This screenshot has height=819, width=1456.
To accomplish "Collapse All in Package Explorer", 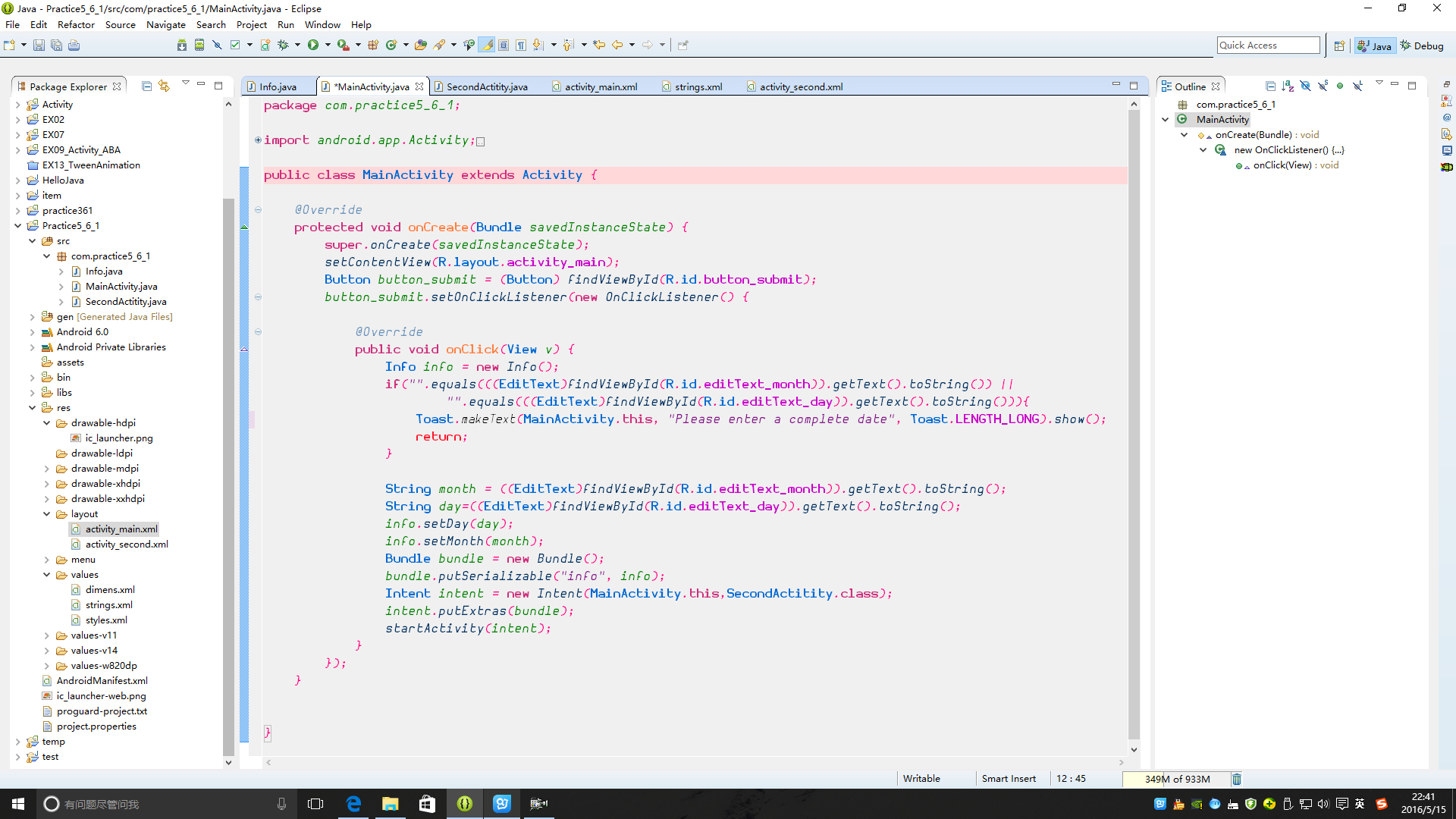I will [146, 86].
